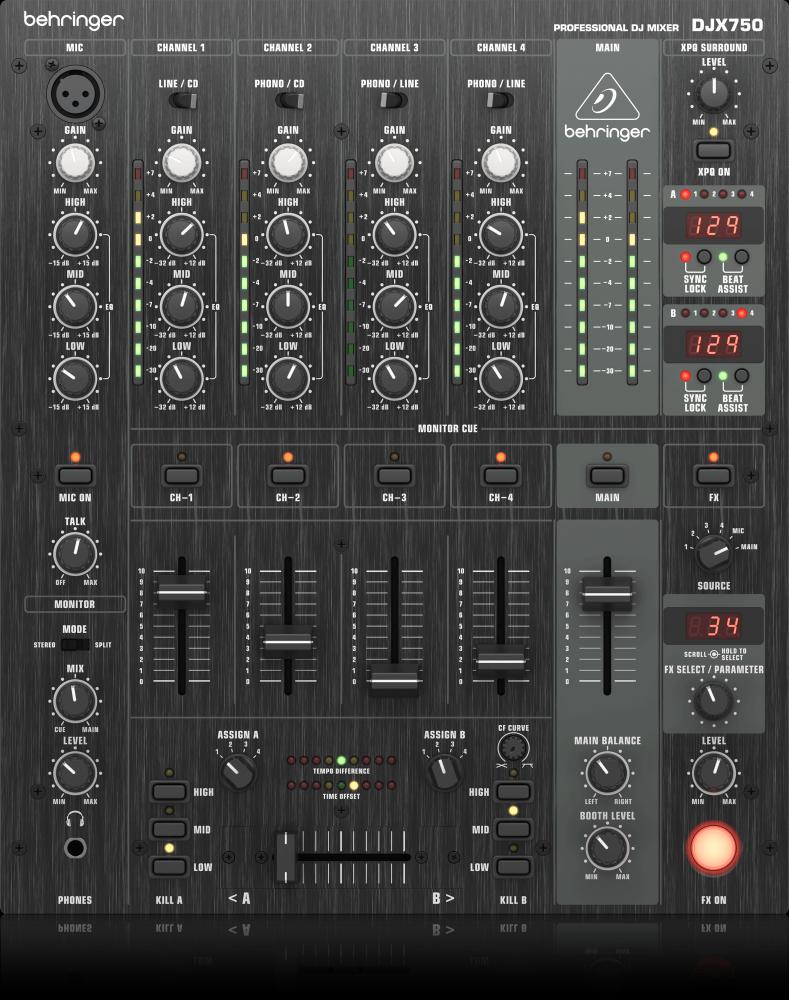The image size is (789, 1000).
Task: Click the CF Curve knob
Action: 513,747
